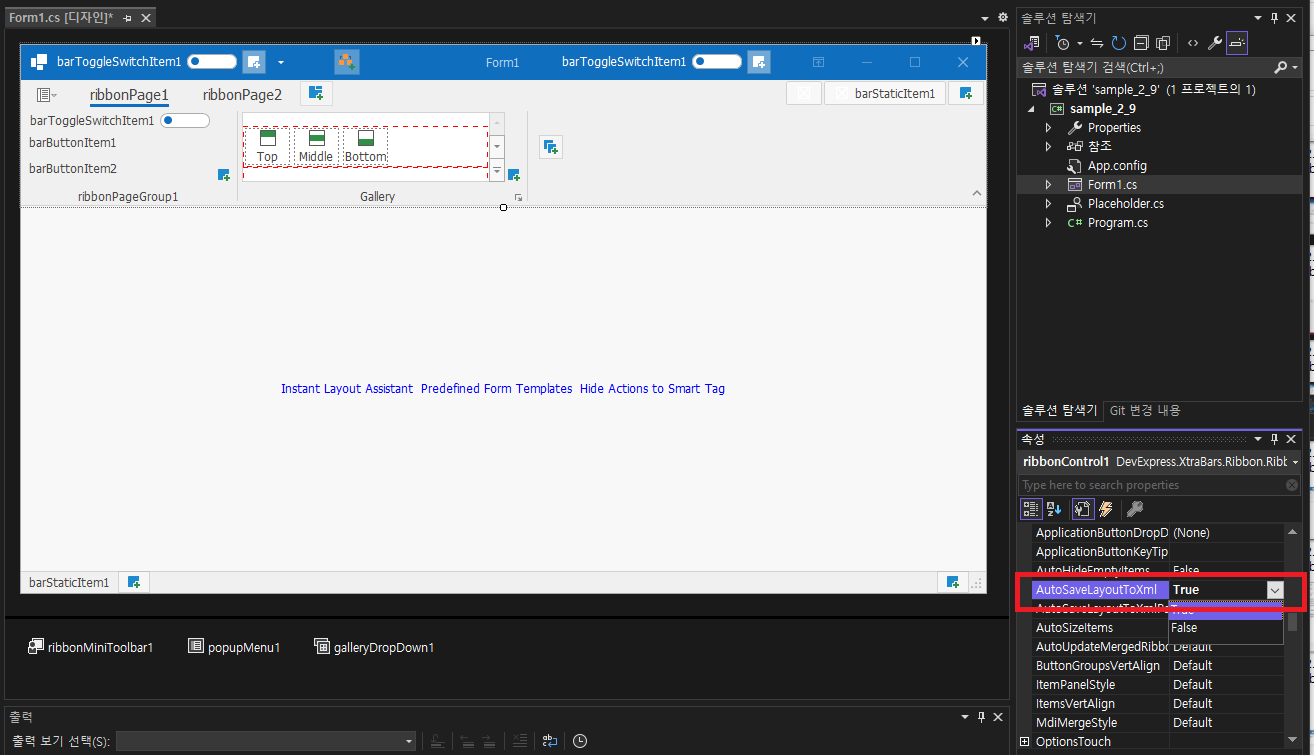Select the ribbonMiniToolbar1 component in the tray
The height and width of the screenshot is (755, 1314).
pos(91,647)
